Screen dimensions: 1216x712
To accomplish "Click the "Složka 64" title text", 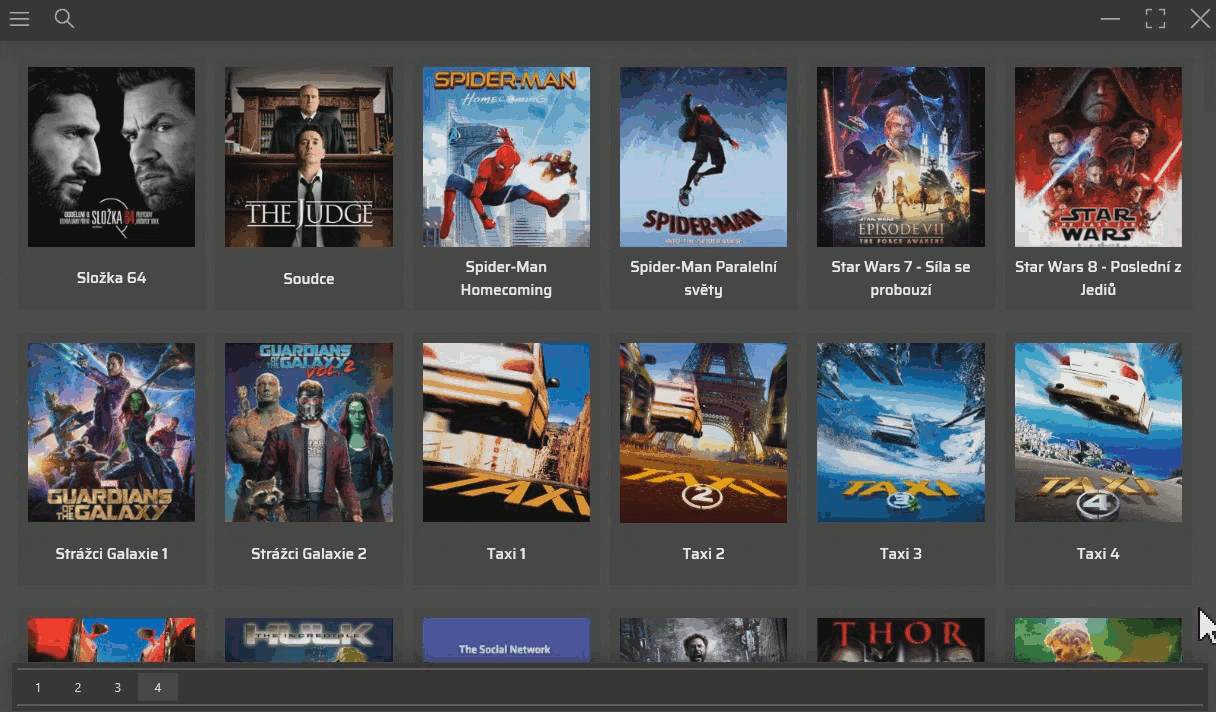I will (111, 278).
